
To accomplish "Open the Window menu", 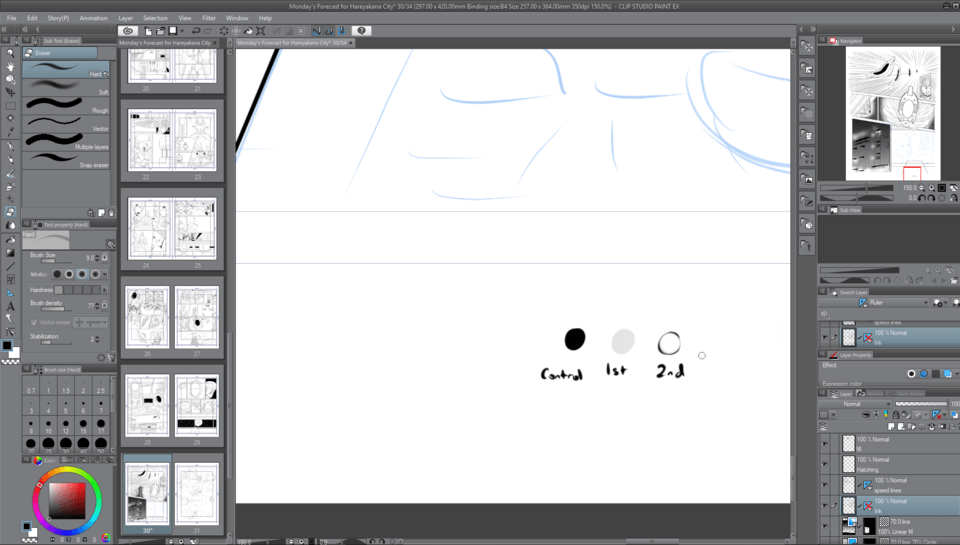I will tap(237, 18).
